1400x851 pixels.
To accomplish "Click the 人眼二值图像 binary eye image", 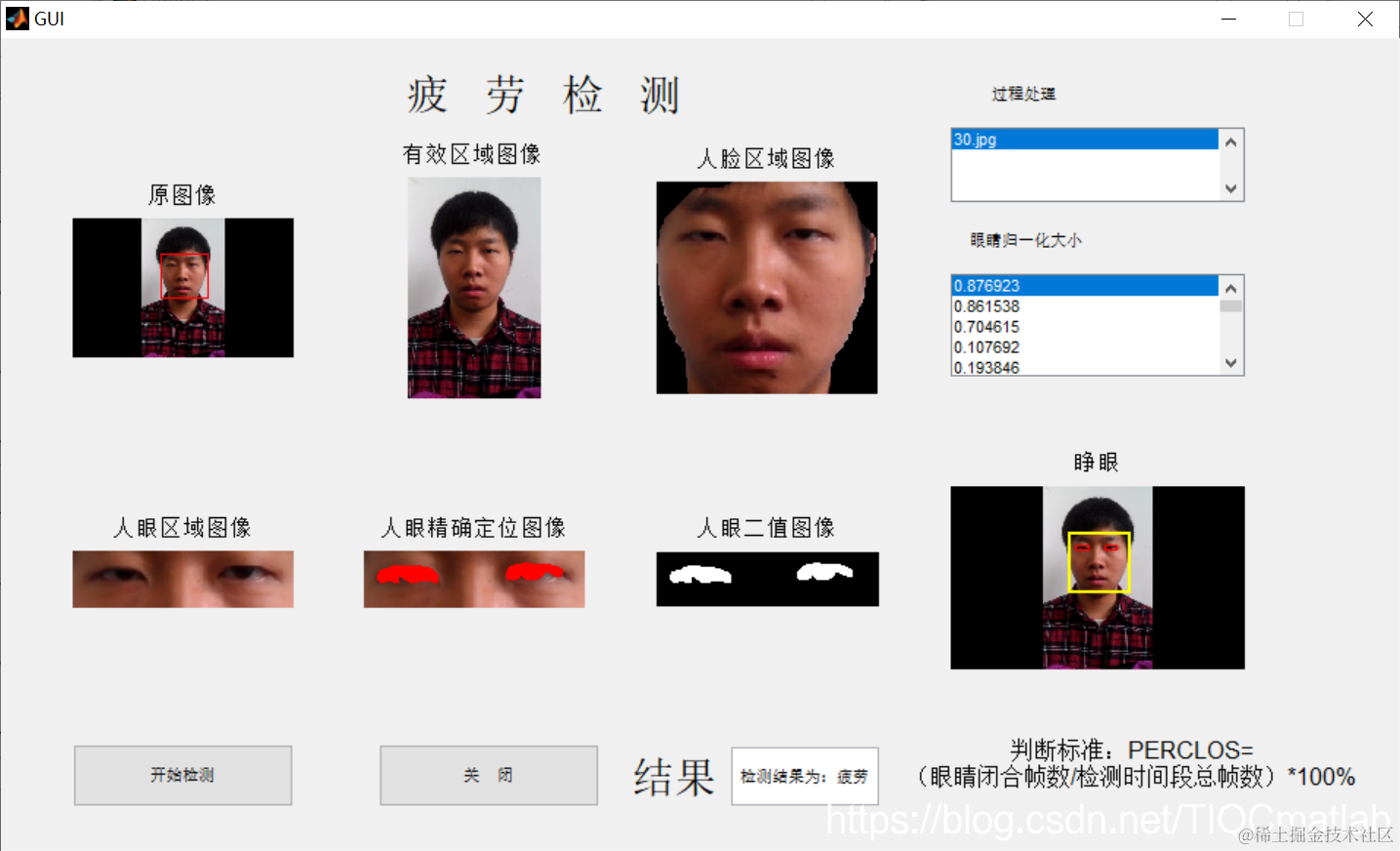I will pyautogui.click(x=766, y=578).
